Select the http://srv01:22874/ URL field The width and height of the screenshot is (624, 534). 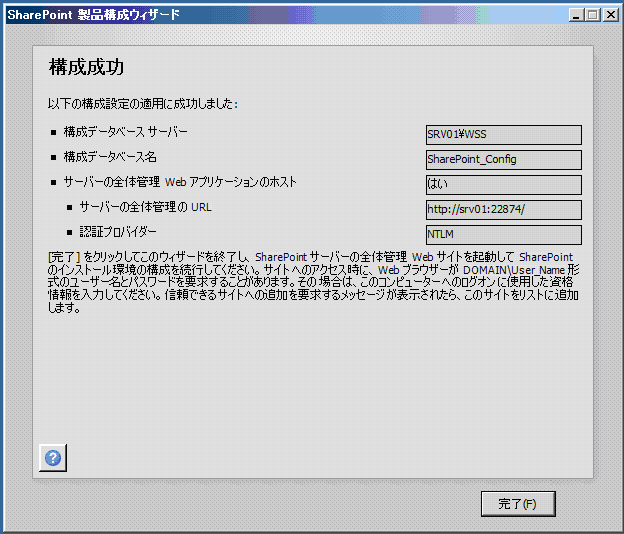[x=503, y=210]
